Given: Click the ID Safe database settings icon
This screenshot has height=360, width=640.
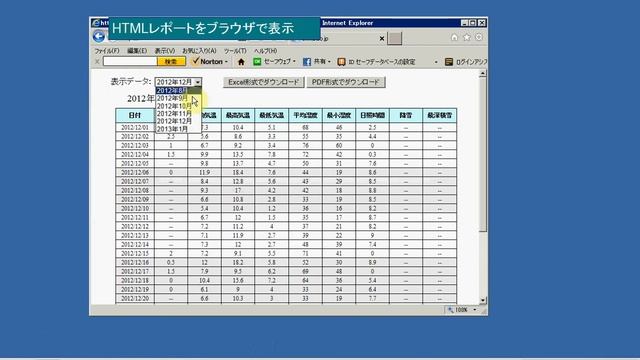Looking at the screenshot, I should pyautogui.click(x=342, y=62).
